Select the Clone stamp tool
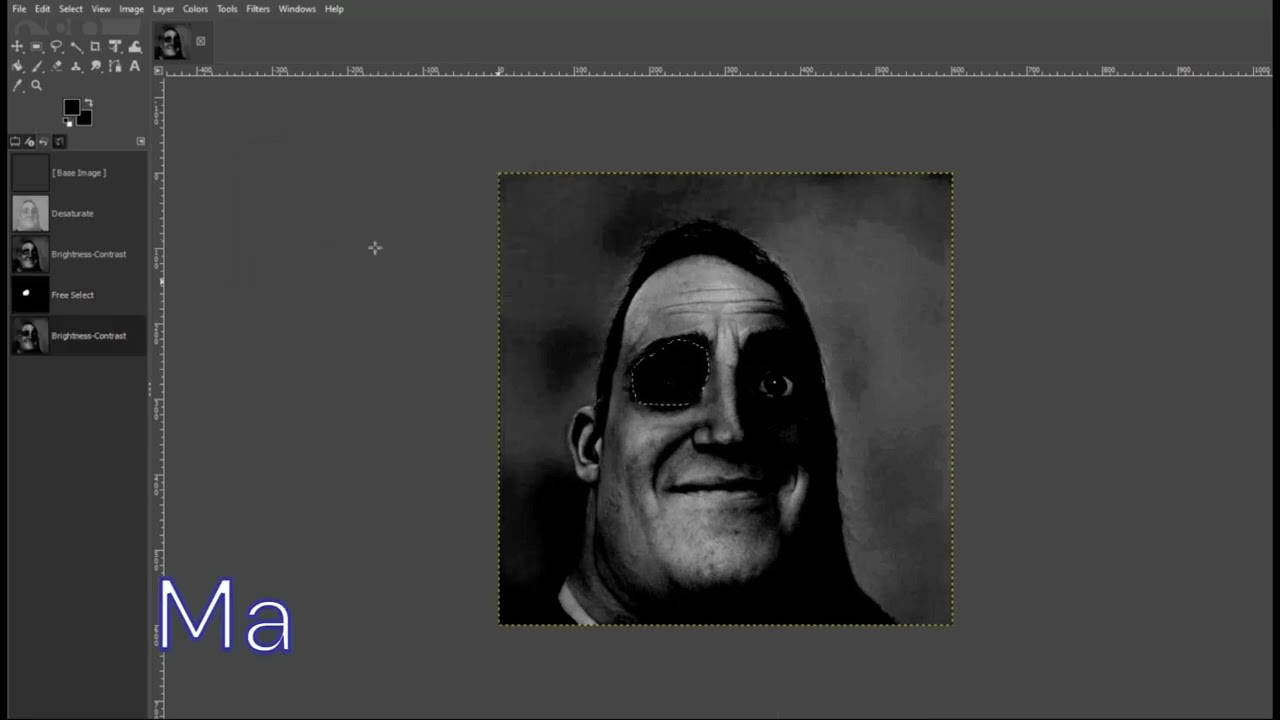1280x720 pixels. [76, 66]
